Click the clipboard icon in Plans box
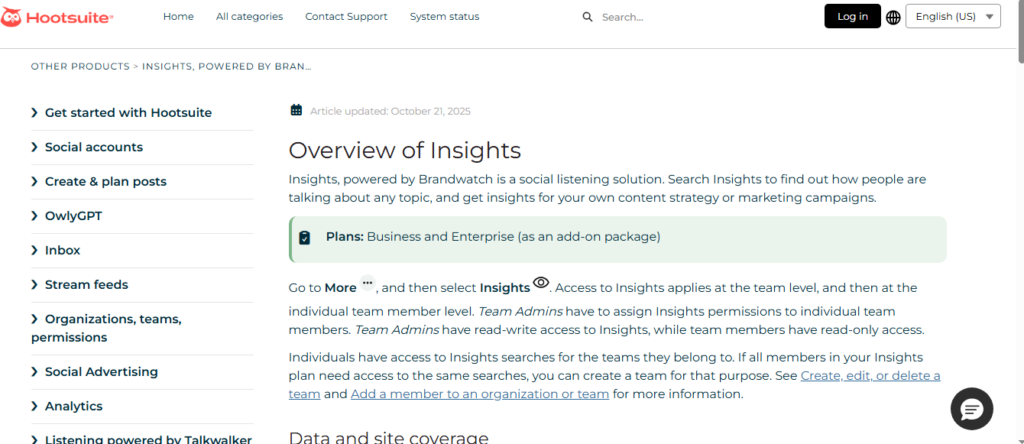The height and width of the screenshot is (444, 1024). [x=304, y=238]
